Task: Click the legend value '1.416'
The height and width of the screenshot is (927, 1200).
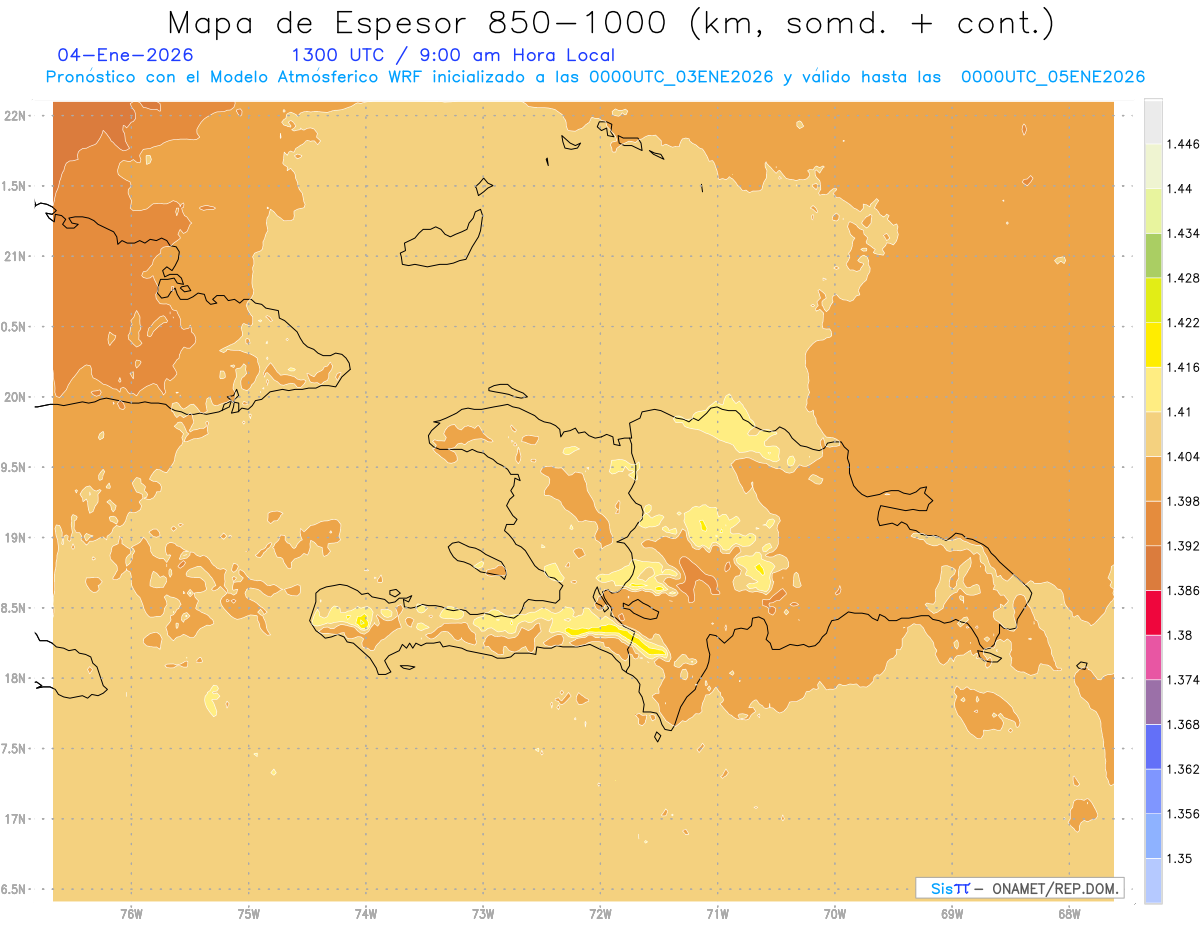Action: (x=1183, y=367)
